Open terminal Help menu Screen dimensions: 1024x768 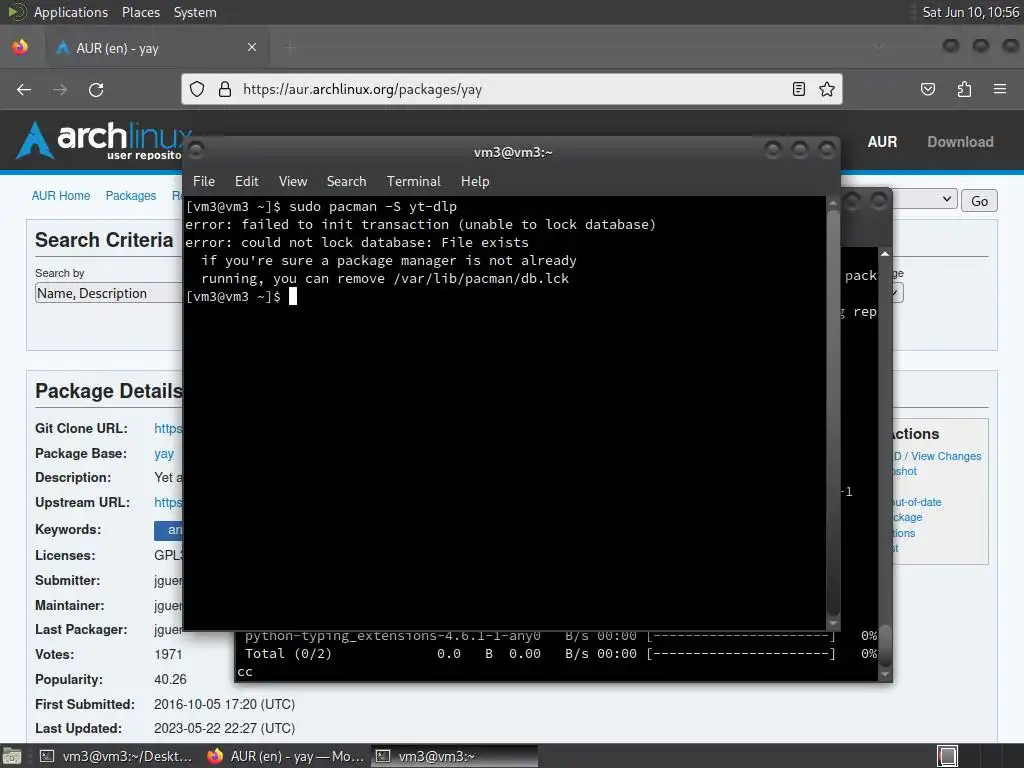(x=475, y=182)
